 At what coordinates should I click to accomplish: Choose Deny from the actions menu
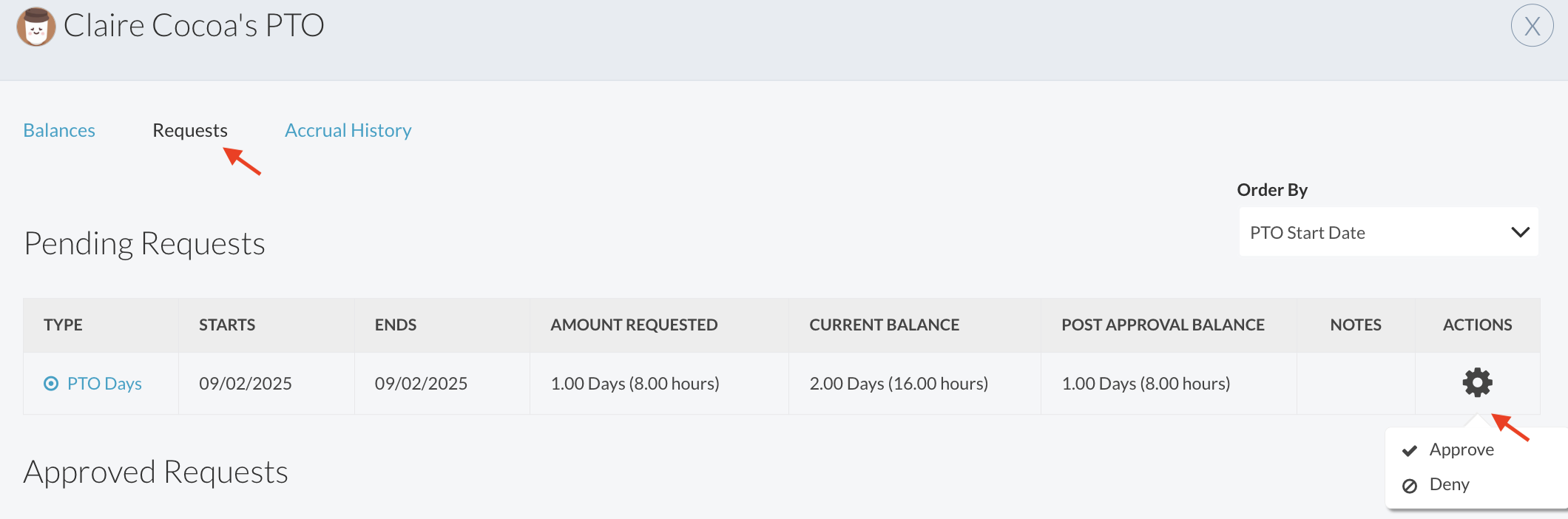(1449, 484)
